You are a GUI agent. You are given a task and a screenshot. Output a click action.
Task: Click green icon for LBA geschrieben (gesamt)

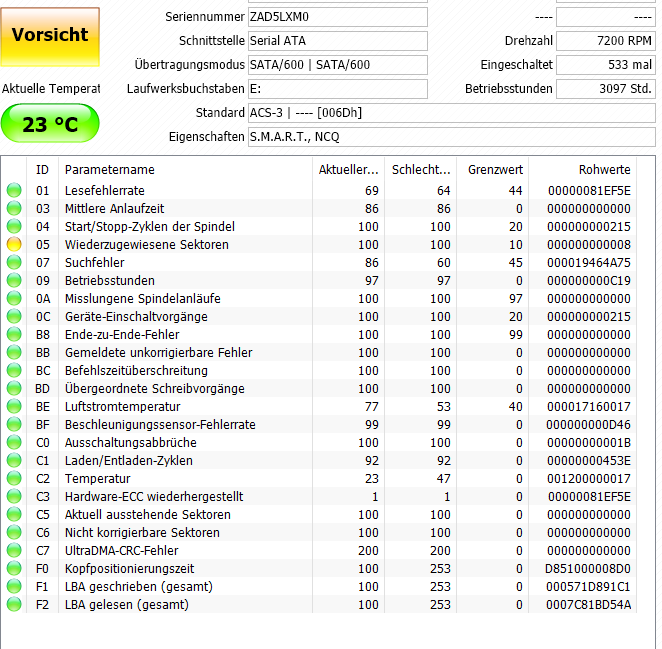(14, 587)
